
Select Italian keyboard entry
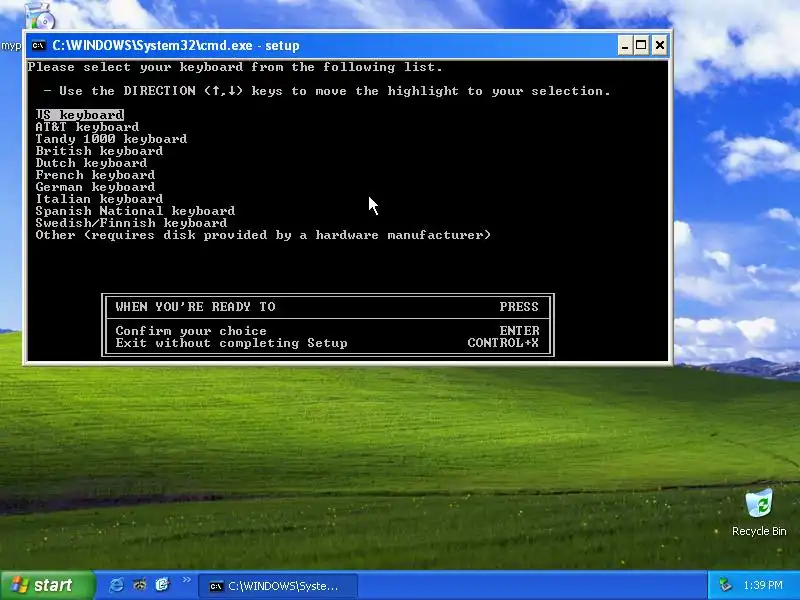99,199
